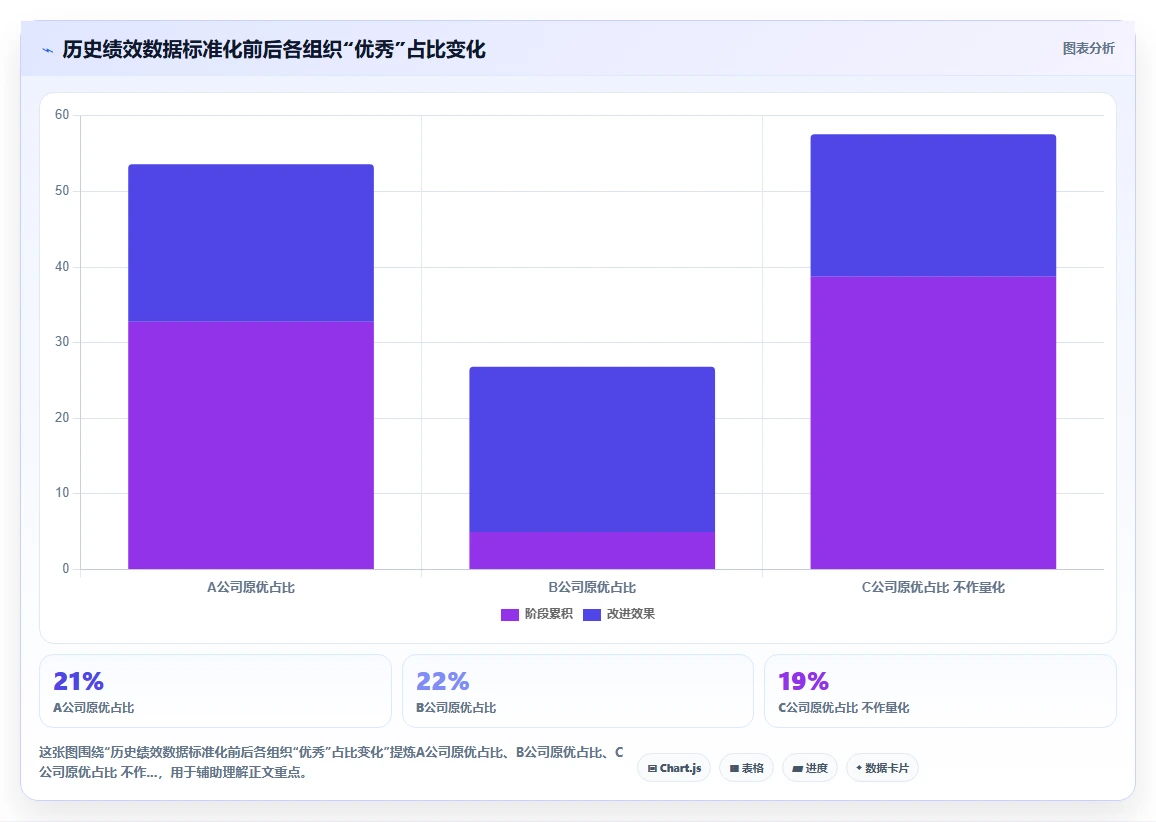Click the B公司原优占比 x-axis label
Image resolution: width=1156 pixels, height=822 pixels.
[x=592, y=588]
